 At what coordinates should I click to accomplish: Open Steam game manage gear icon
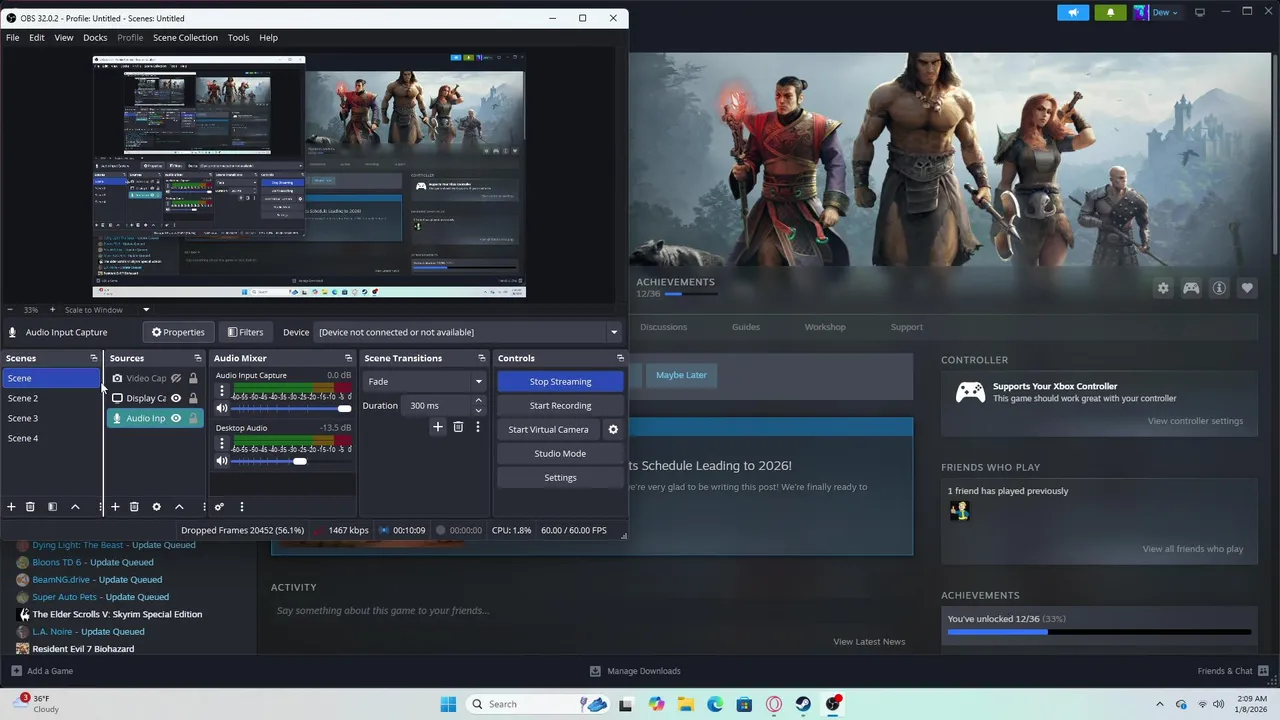pos(1163,288)
